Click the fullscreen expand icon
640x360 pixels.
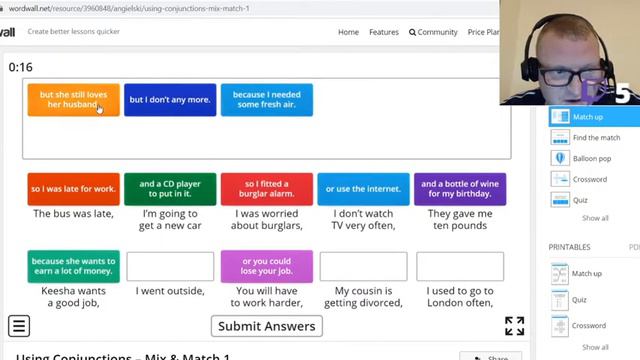pos(514,326)
